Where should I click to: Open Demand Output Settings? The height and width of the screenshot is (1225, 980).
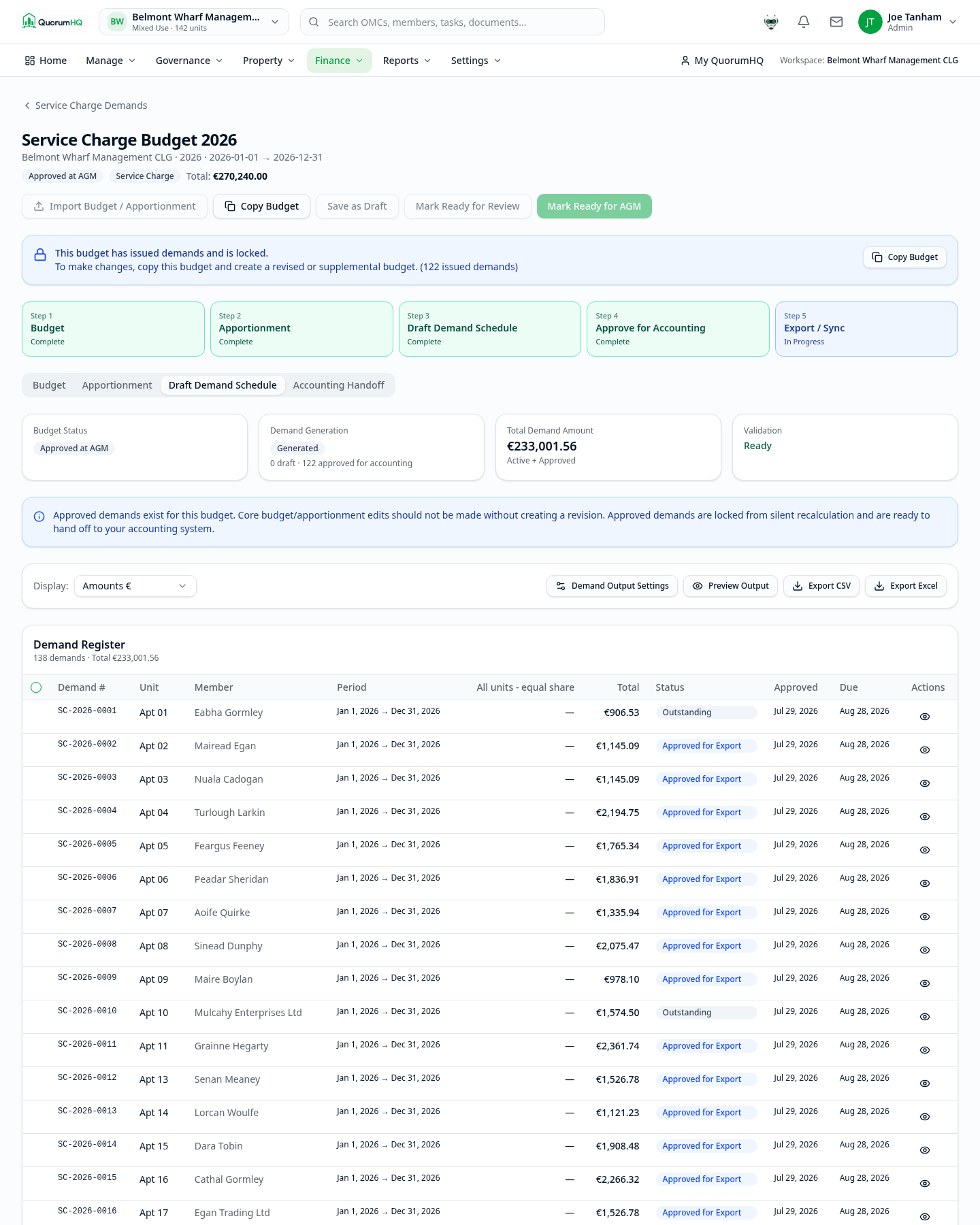coord(612,586)
